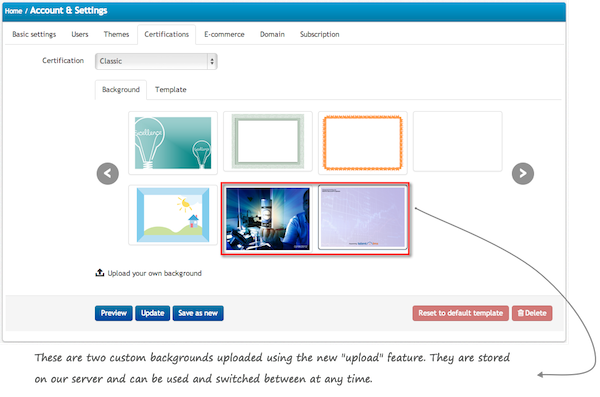Image resolution: width=600 pixels, height=397 pixels.
Task: Click the previous backgrounds arrow
Action: (108, 173)
